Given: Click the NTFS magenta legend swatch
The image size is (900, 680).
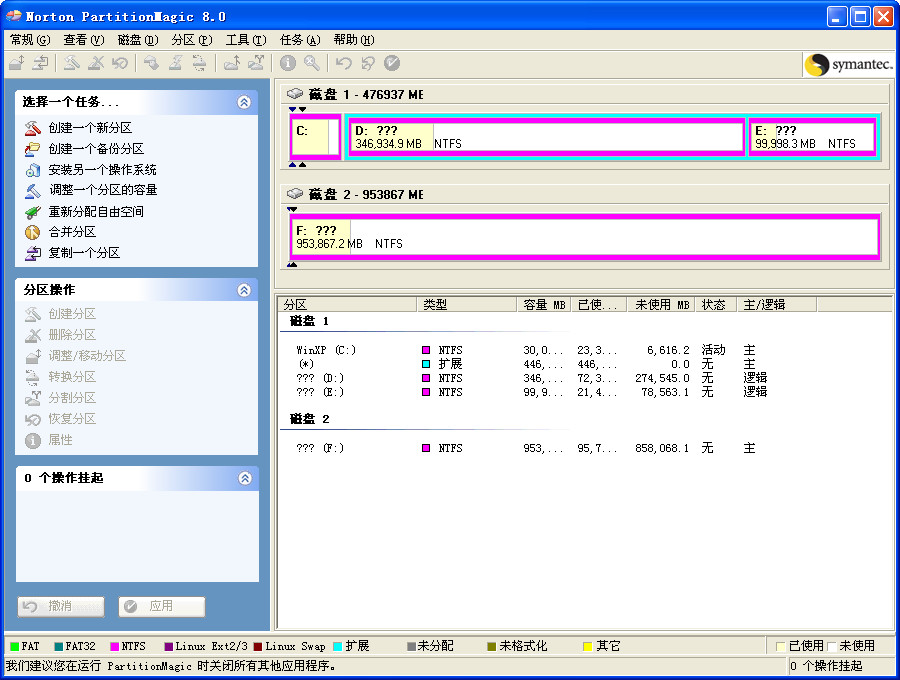Looking at the screenshot, I should (114, 647).
